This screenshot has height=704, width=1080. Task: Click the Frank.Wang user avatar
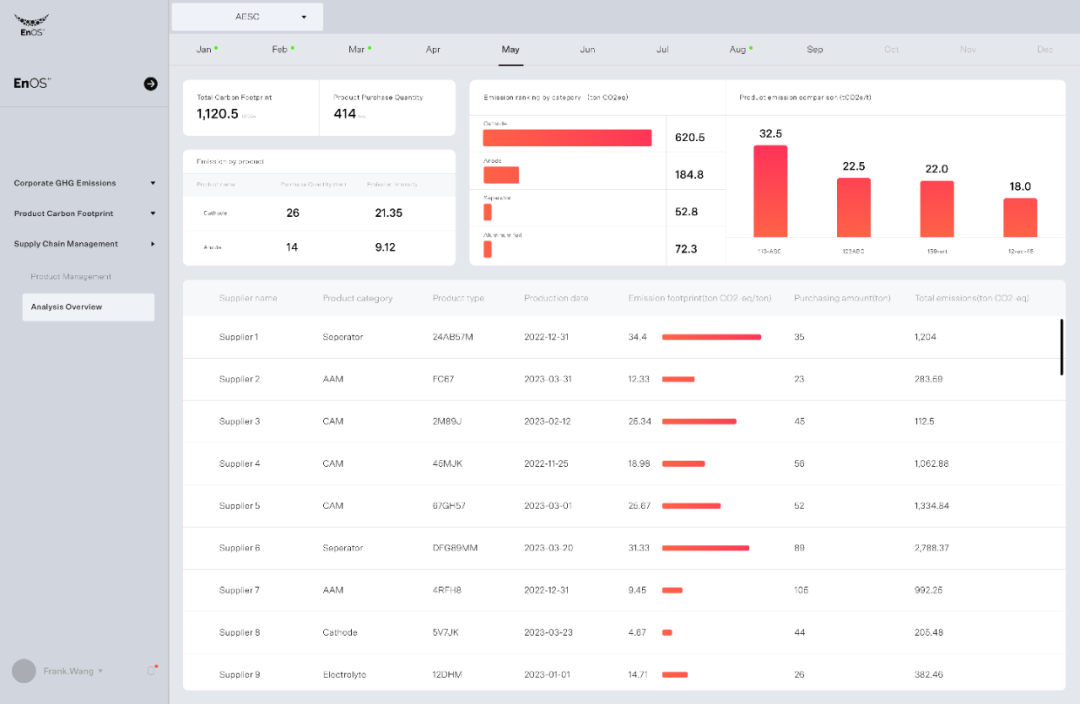(25, 671)
